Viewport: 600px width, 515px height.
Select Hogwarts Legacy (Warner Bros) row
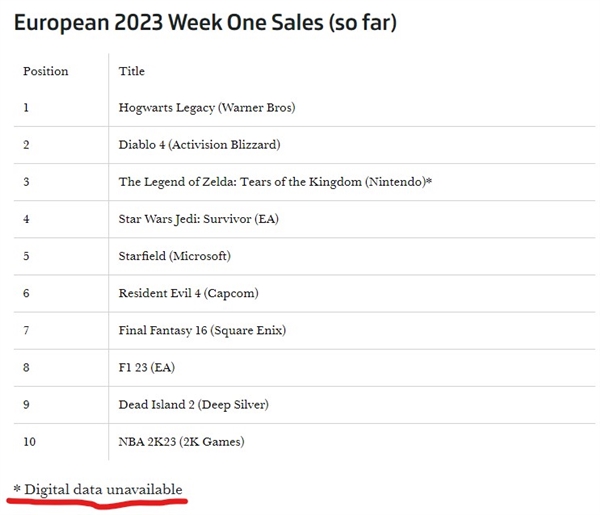point(207,107)
